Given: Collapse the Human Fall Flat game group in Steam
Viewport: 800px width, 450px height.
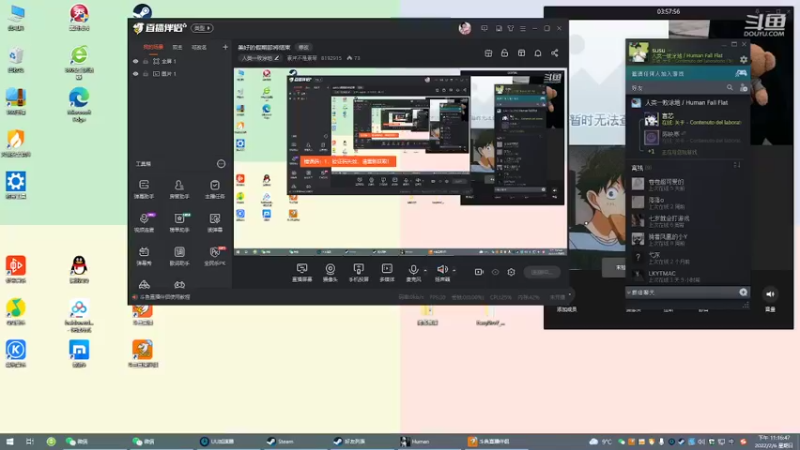Looking at the screenshot, I should click(686, 103).
